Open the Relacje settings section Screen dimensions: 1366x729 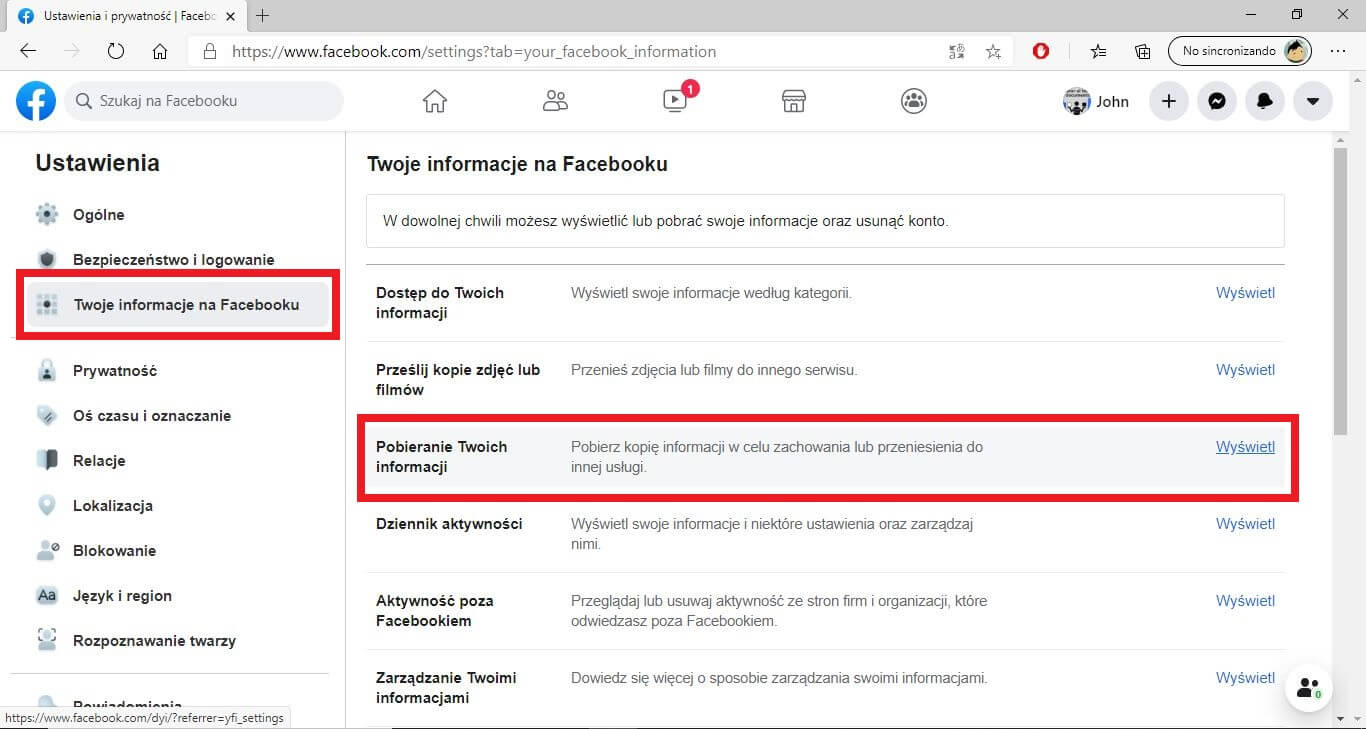[x=99, y=461]
